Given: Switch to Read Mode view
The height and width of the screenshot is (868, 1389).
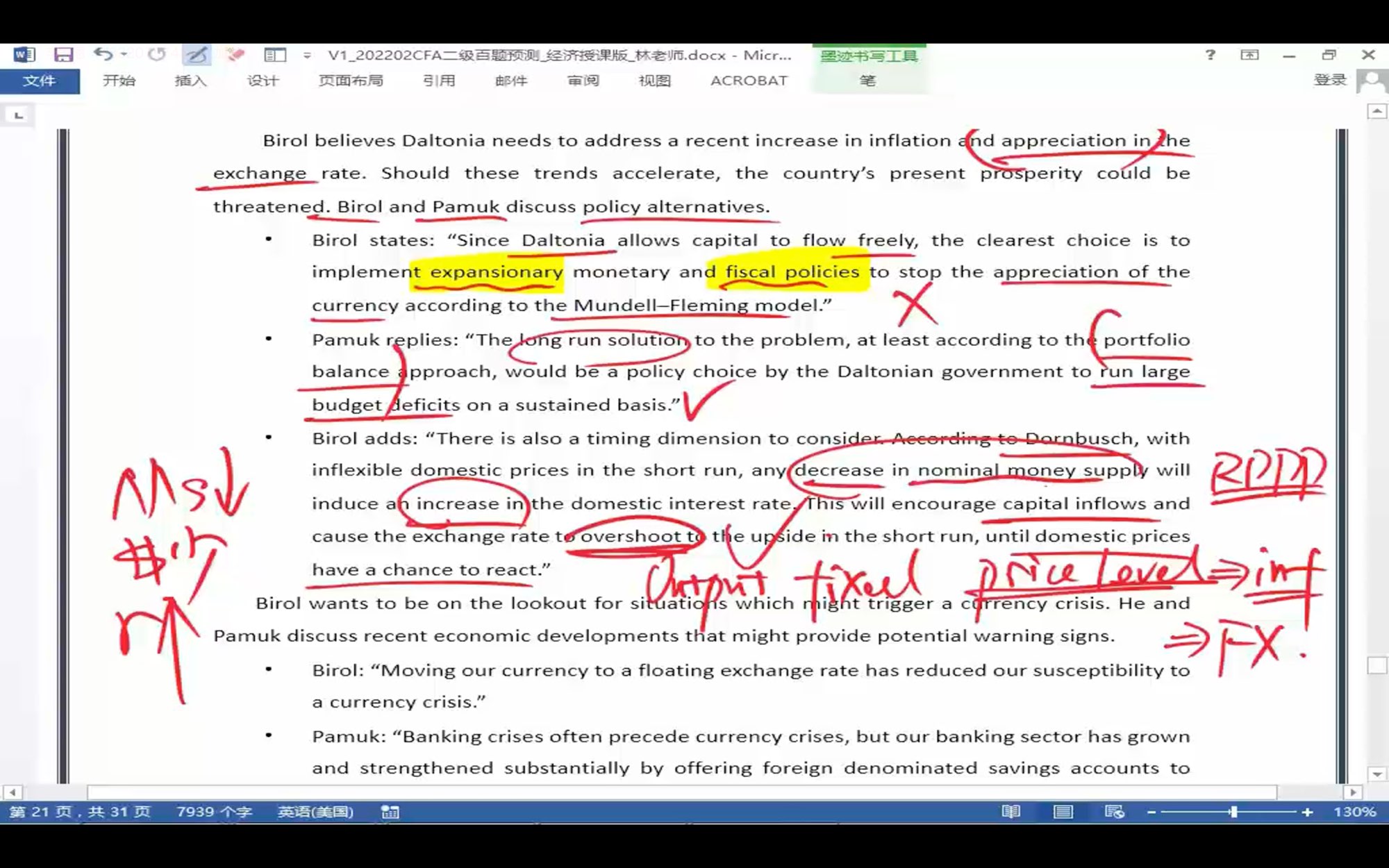Looking at the screenshot, I should tap(1011, 812).
